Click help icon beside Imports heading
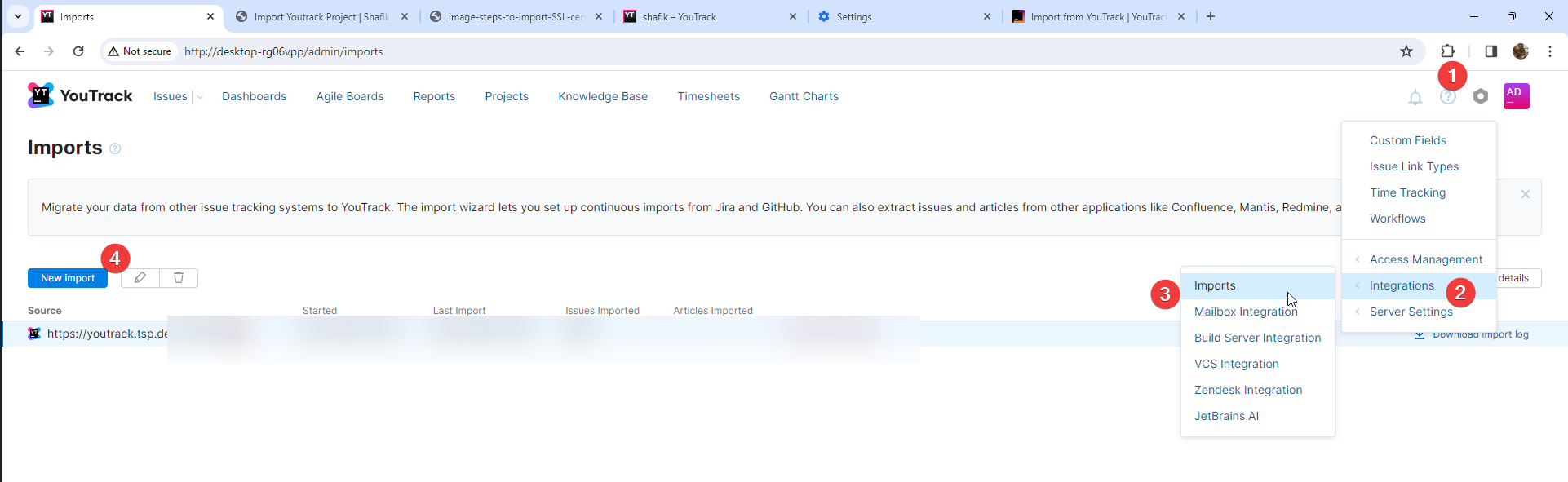 115,148
